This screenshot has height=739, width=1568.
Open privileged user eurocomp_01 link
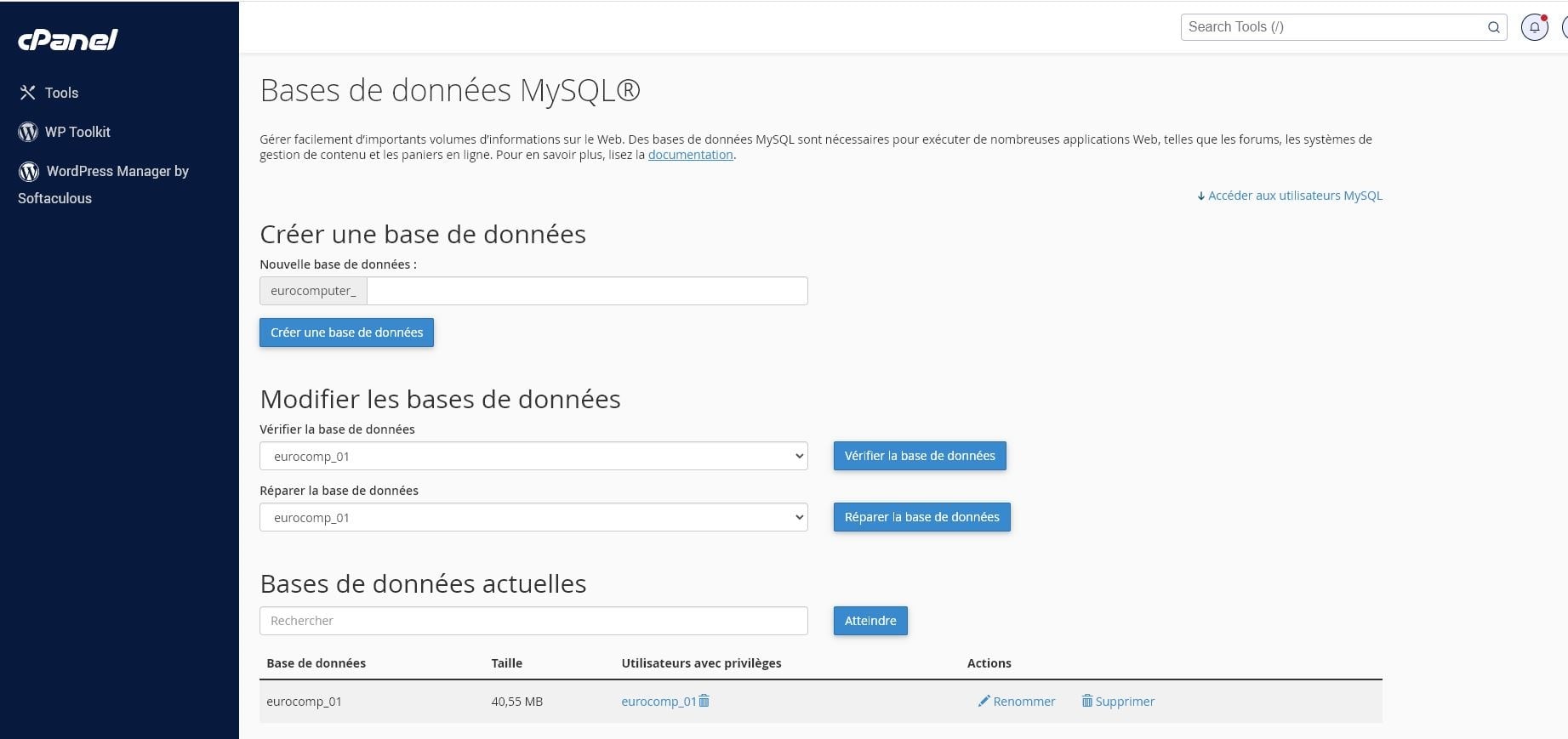coord(659,702)
